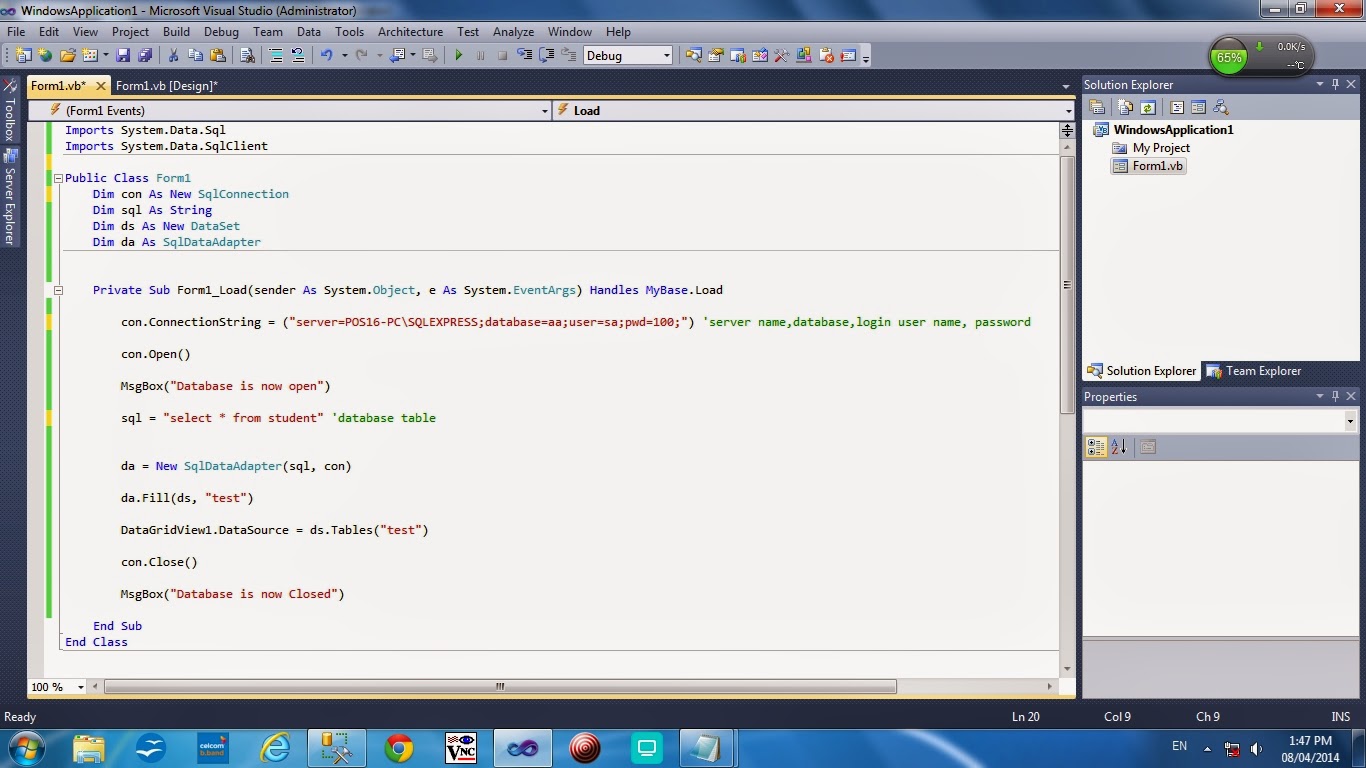
Task: Open the active files tab list arrow
Action: [1066, 86]
